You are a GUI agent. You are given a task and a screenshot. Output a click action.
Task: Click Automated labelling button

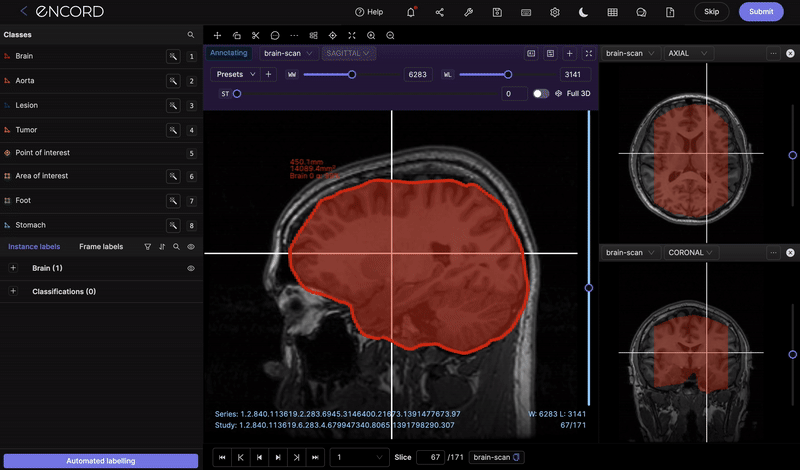(101, 461)
